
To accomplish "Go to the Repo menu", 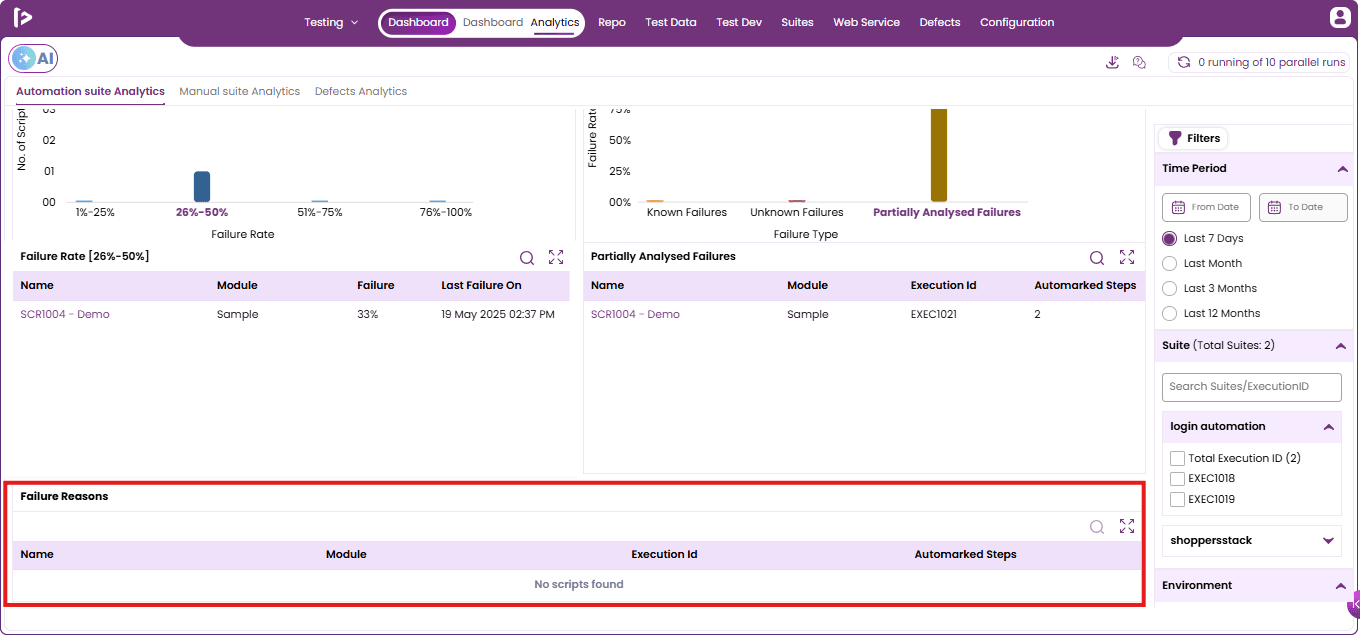I will (612, 22).
